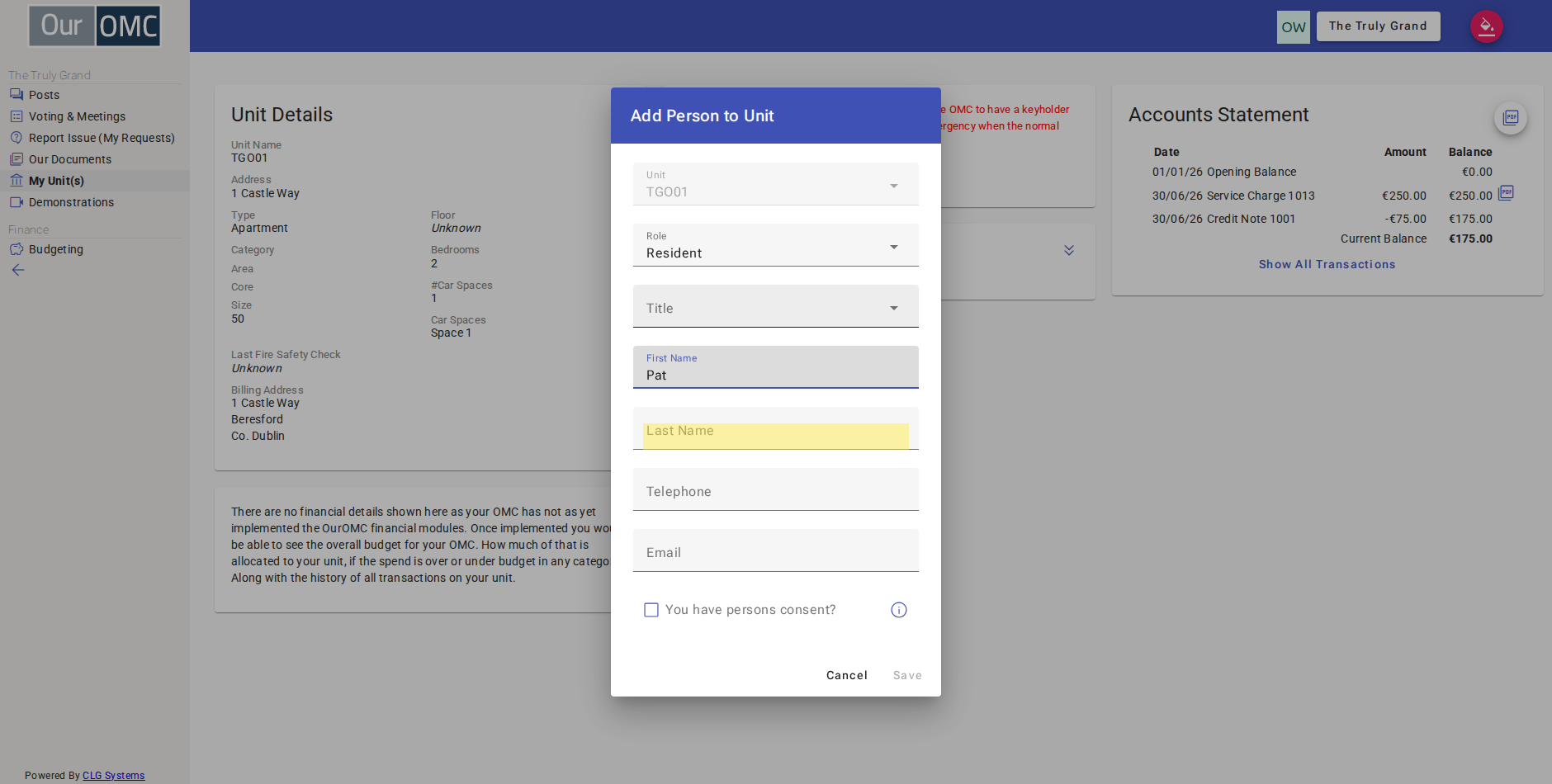Show All Transactions in Accounts Statement
The image size is (1552, 784).
(1327, 264)
